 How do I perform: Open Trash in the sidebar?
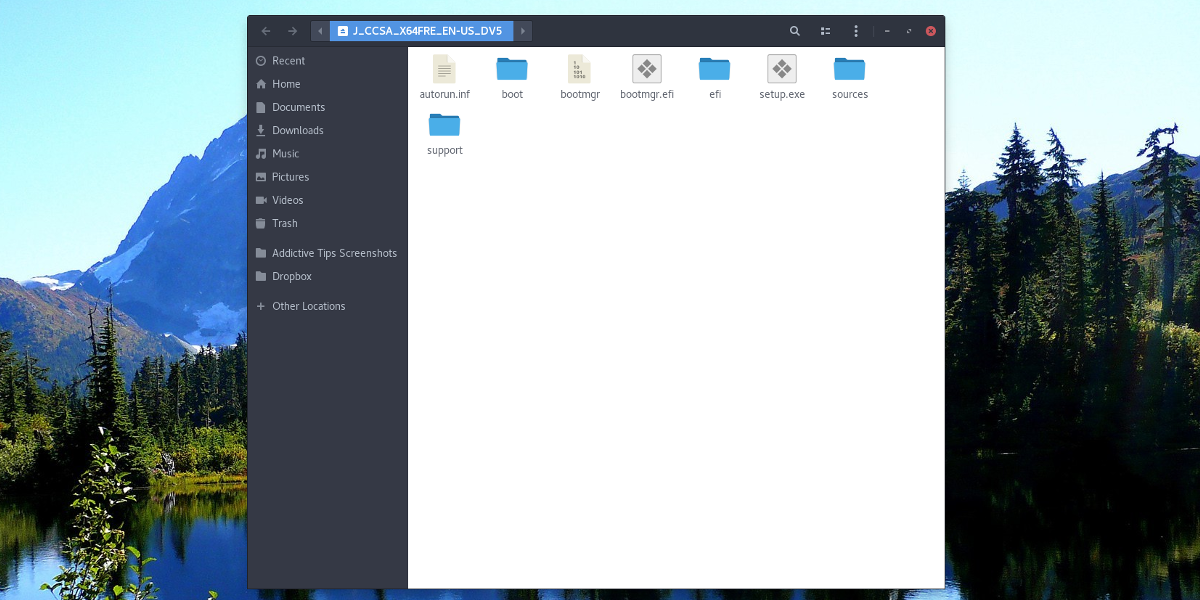coord(284,223)
